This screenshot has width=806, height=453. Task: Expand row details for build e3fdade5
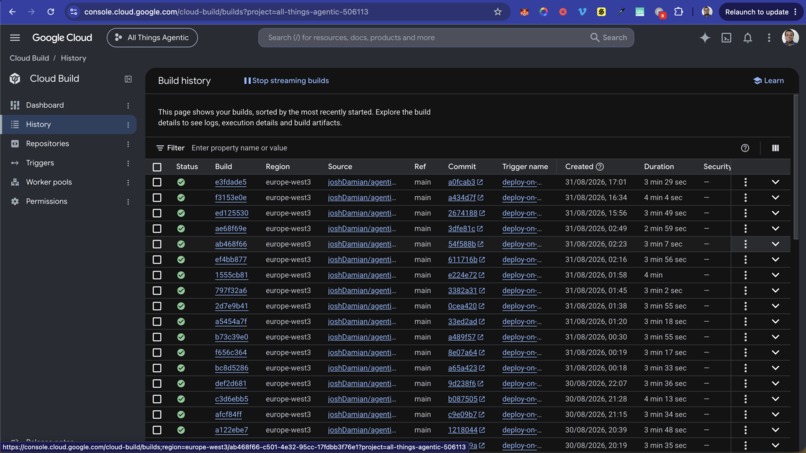coord(775,182)
